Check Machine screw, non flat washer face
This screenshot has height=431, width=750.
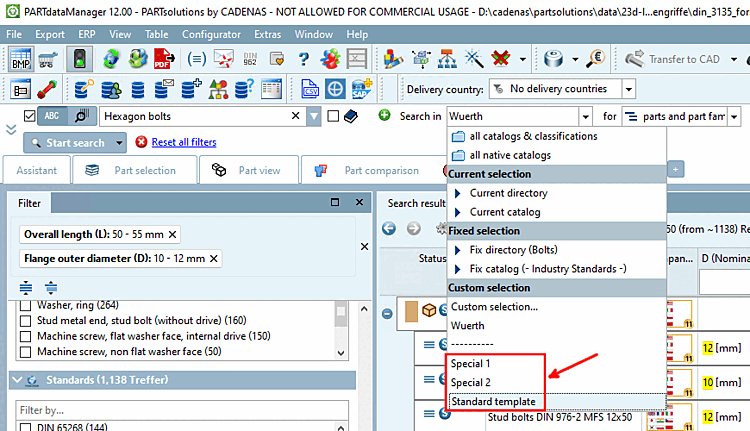pos(26,352)
